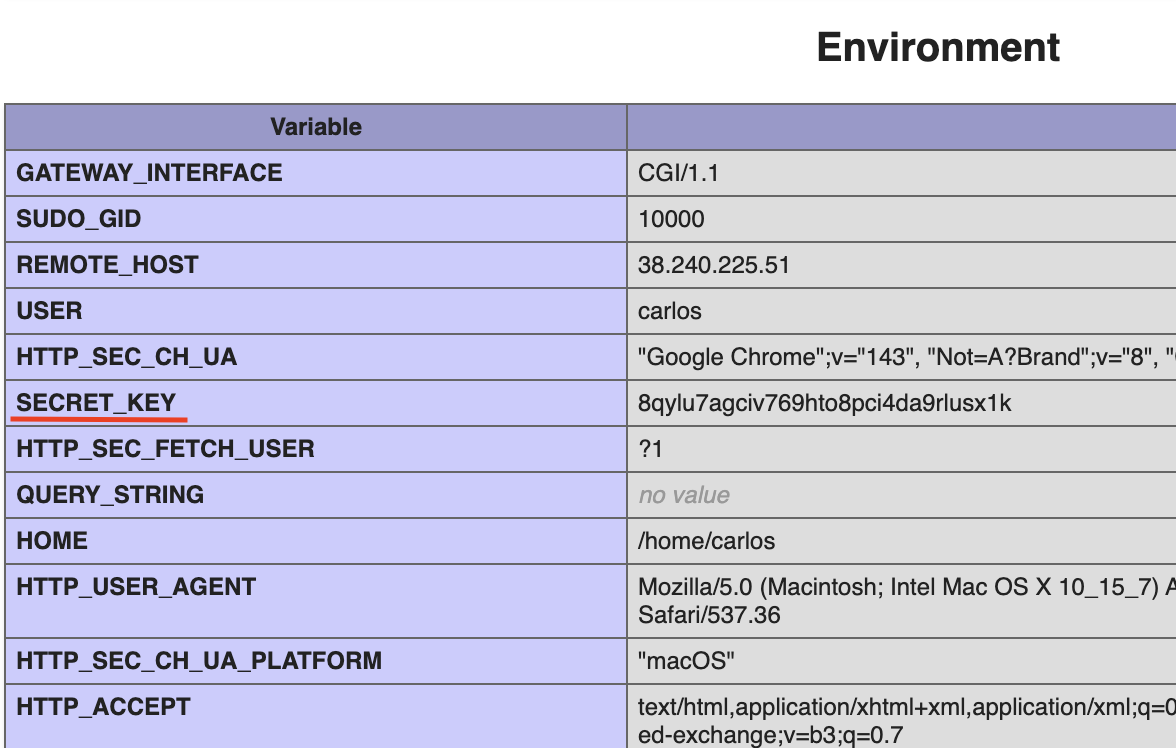Viewport: 1176px width, 748px height.
Task: Click the HTTP_SEC_CH_UA variable name
Action: [x=127, y=357]
